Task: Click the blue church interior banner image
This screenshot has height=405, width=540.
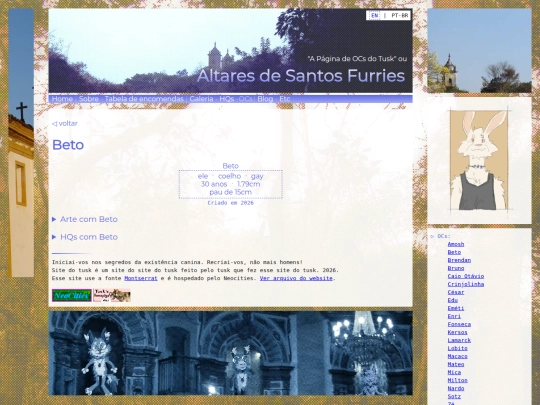Action: [230, 353]
